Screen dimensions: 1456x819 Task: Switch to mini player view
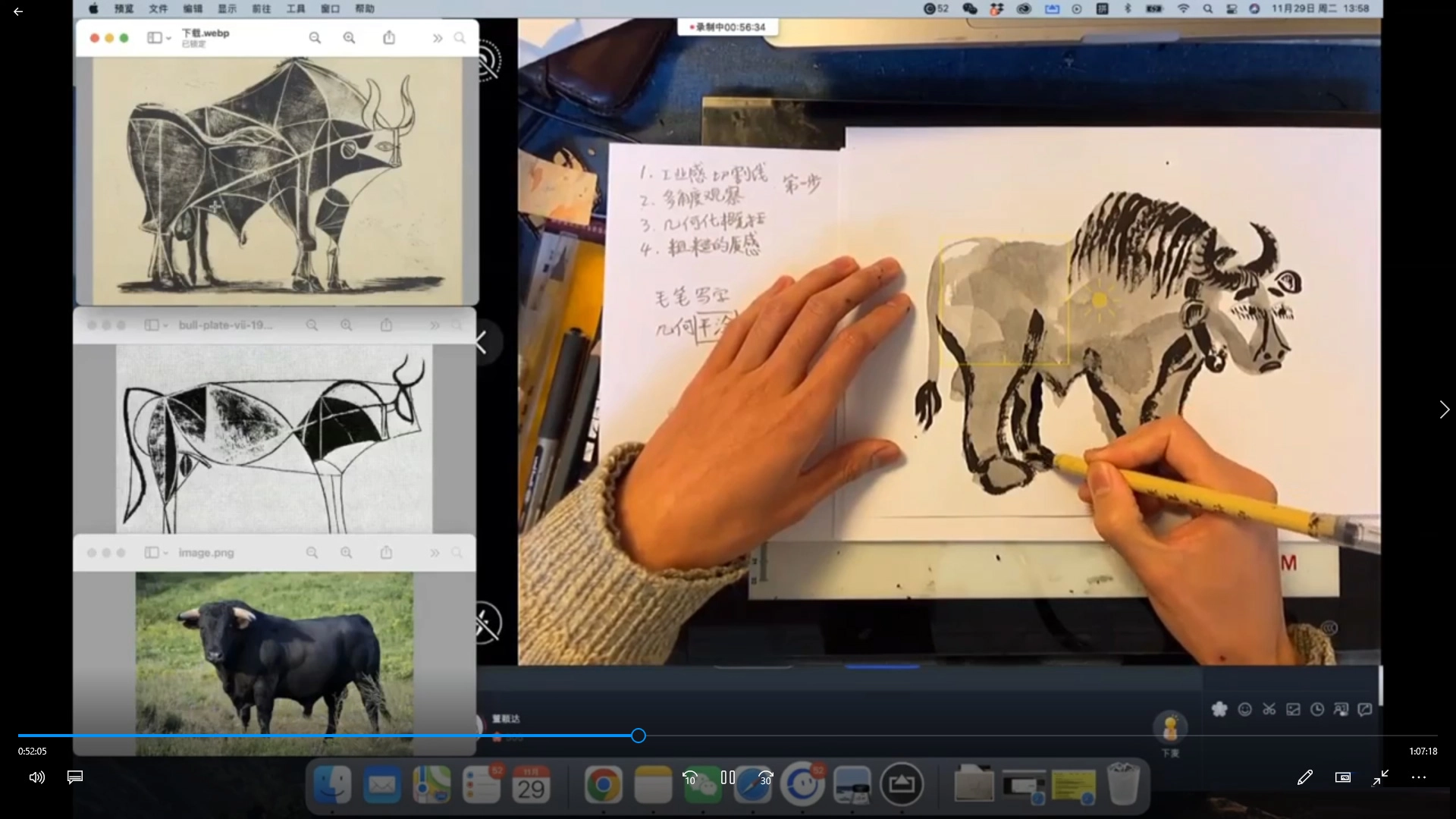[1342, 777]
